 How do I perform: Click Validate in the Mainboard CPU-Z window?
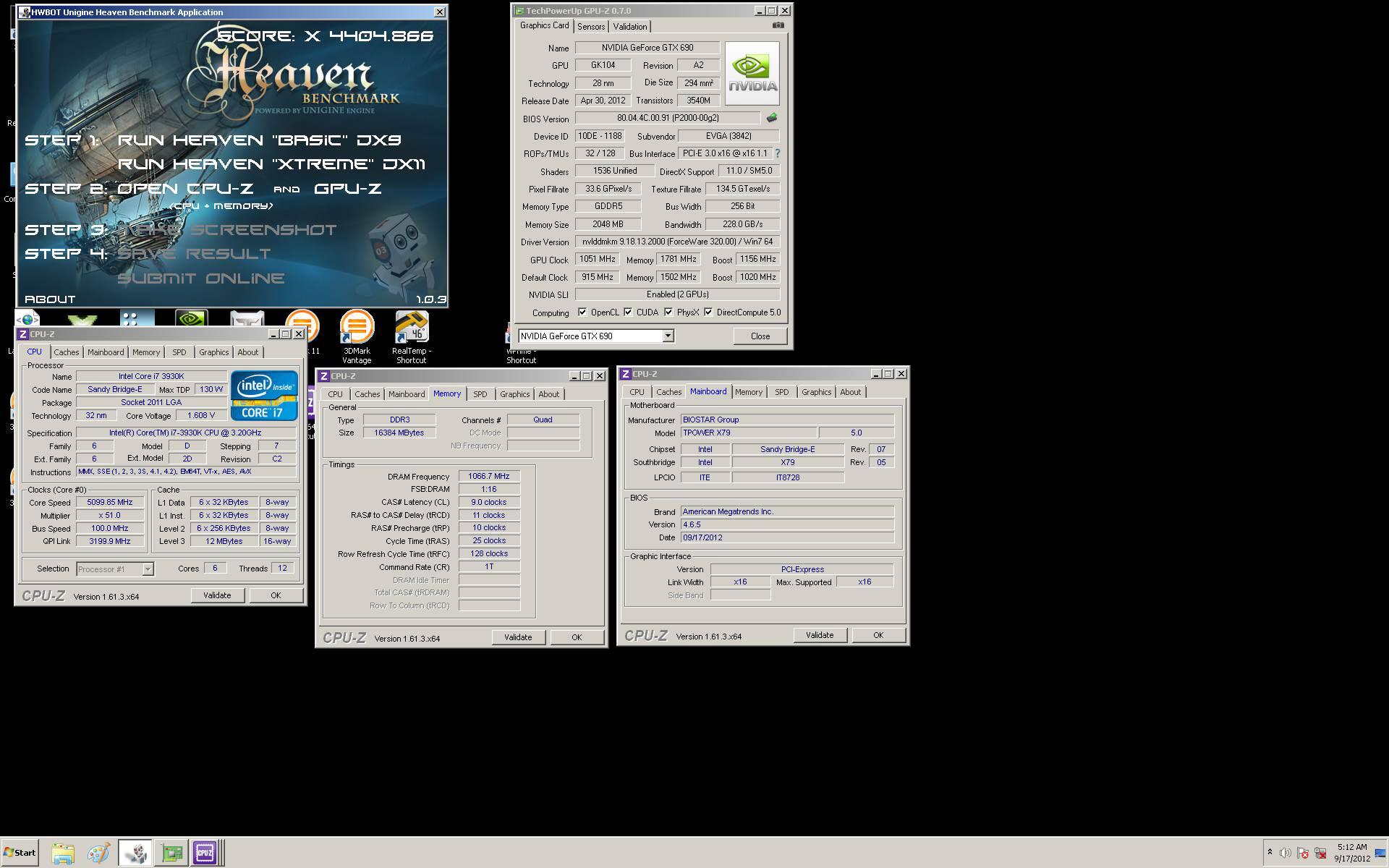coord(820,635)
